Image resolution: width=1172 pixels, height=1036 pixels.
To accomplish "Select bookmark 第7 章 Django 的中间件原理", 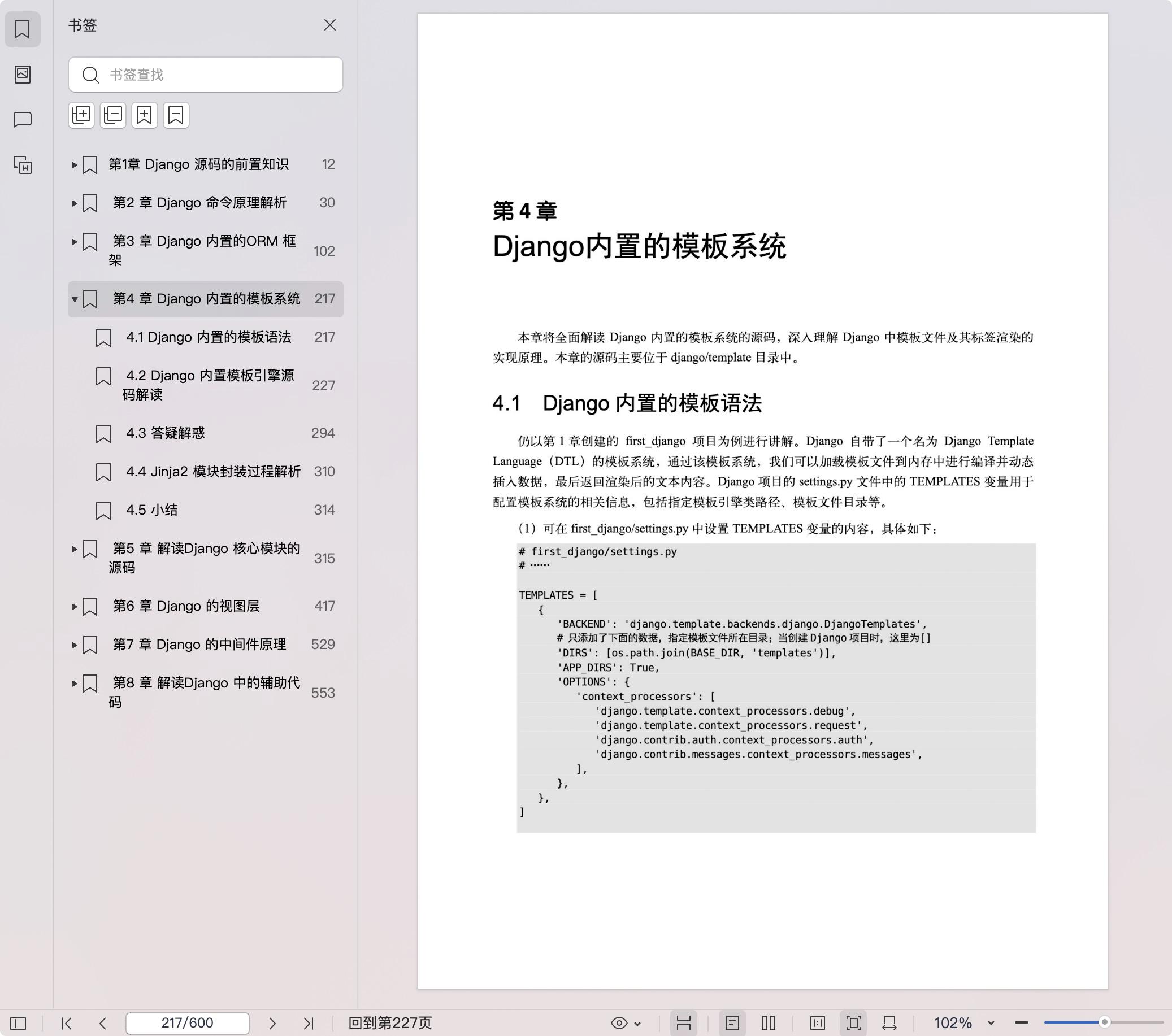I will (199, 645).
